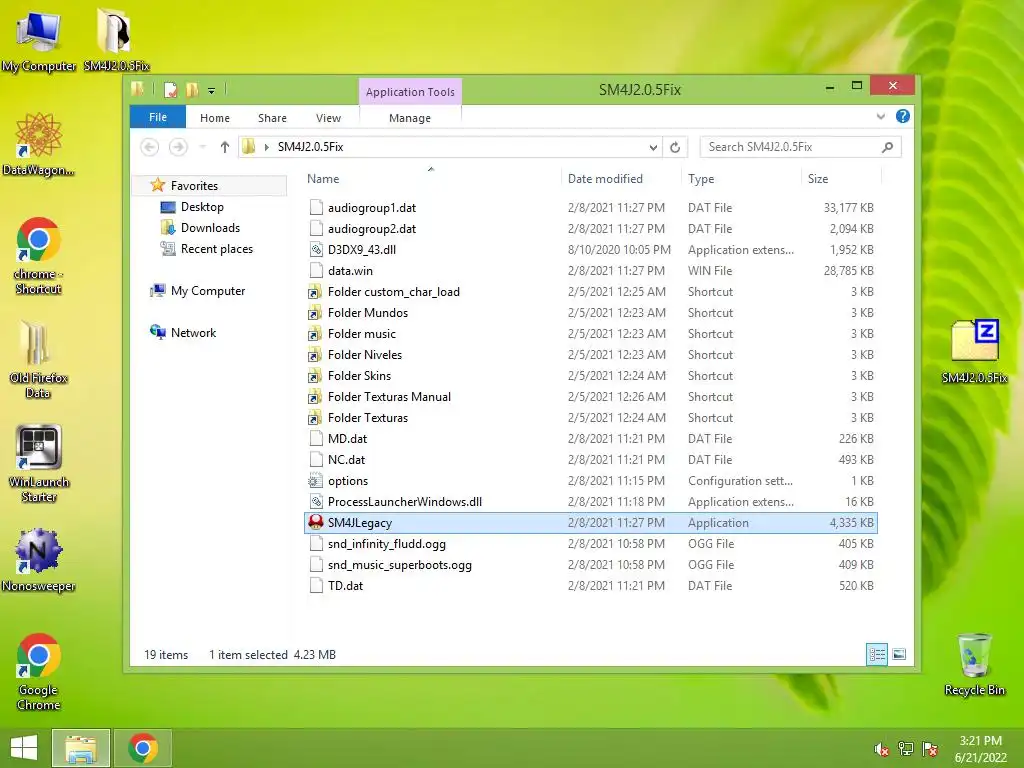
Task: Open the Recycle Bin
Action: pyautogui.click(x=974, y=664)
